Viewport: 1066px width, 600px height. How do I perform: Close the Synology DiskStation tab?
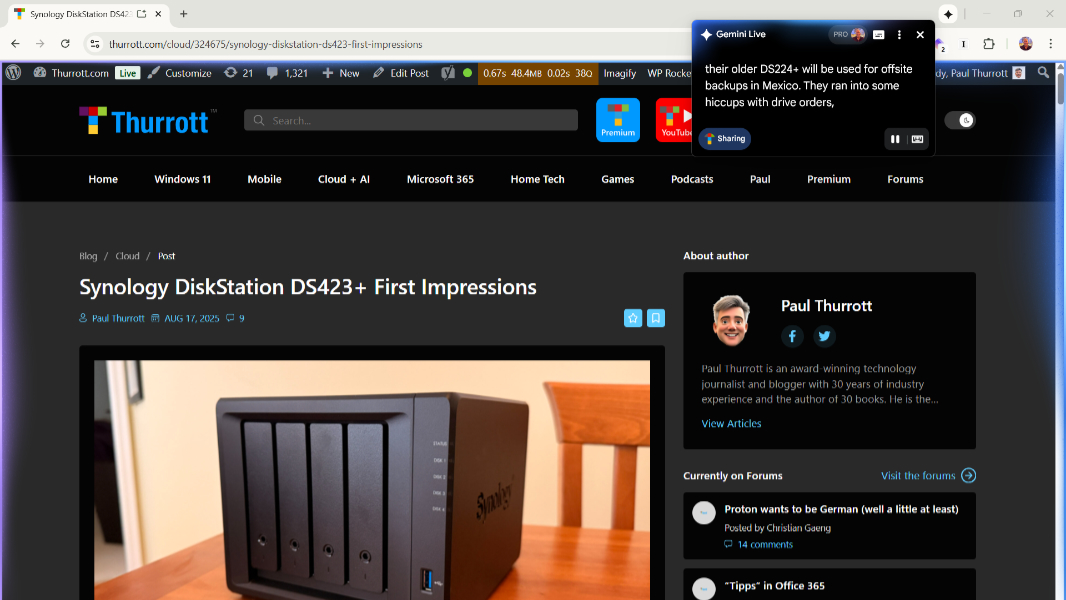[x=158, y=14]
